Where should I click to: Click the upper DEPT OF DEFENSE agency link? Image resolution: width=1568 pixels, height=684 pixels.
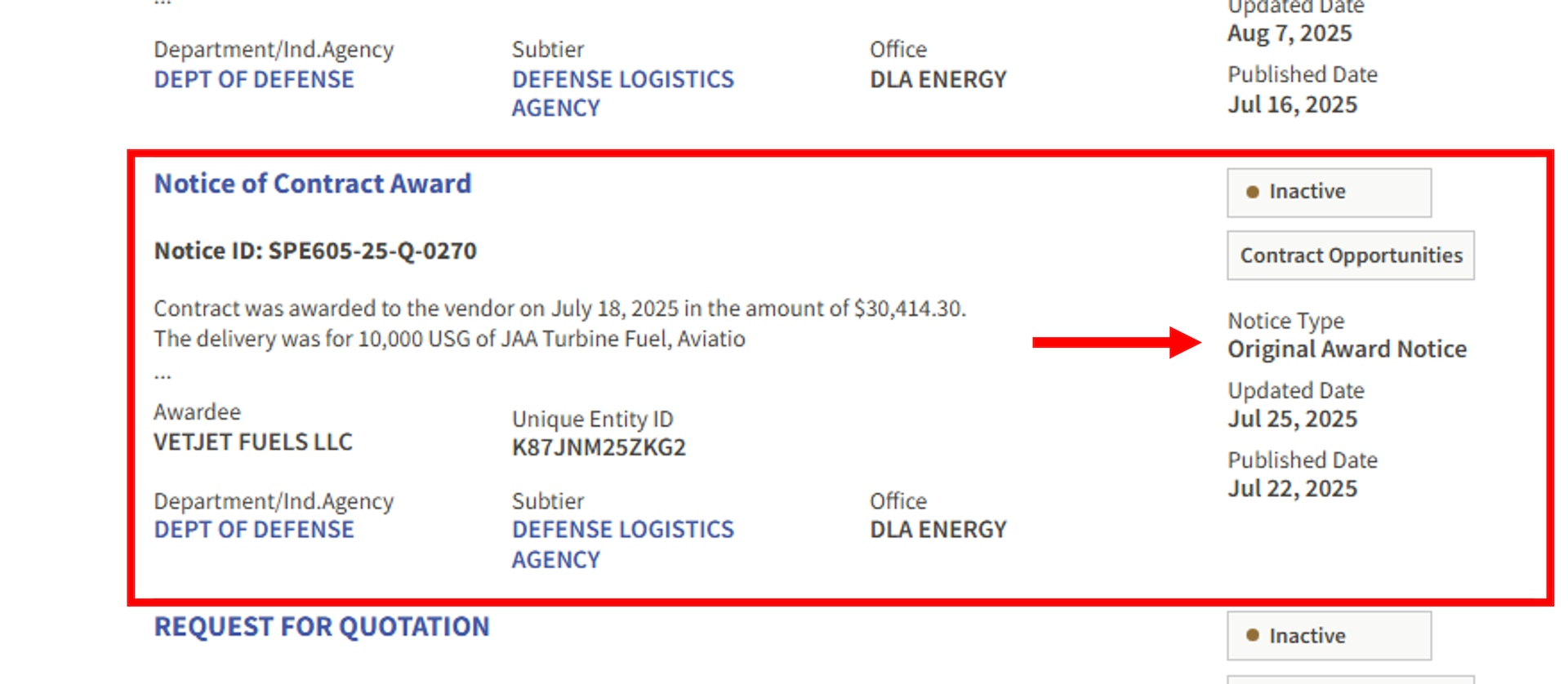(x=253, y=78)
